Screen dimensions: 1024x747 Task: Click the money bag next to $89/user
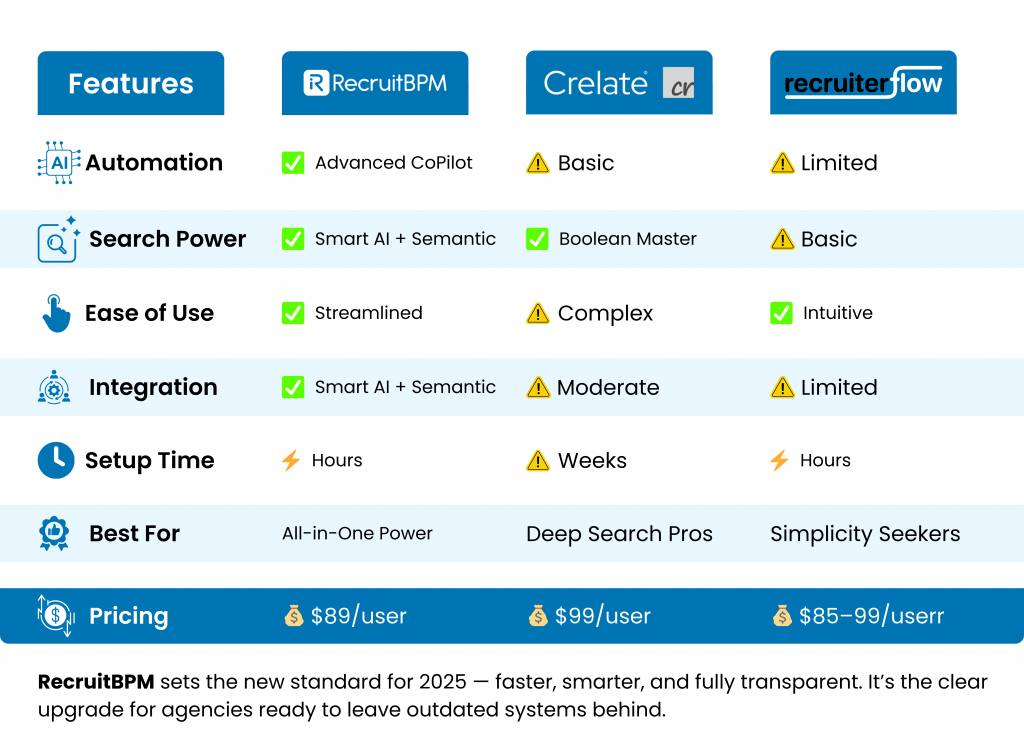(x=293, y=616)
